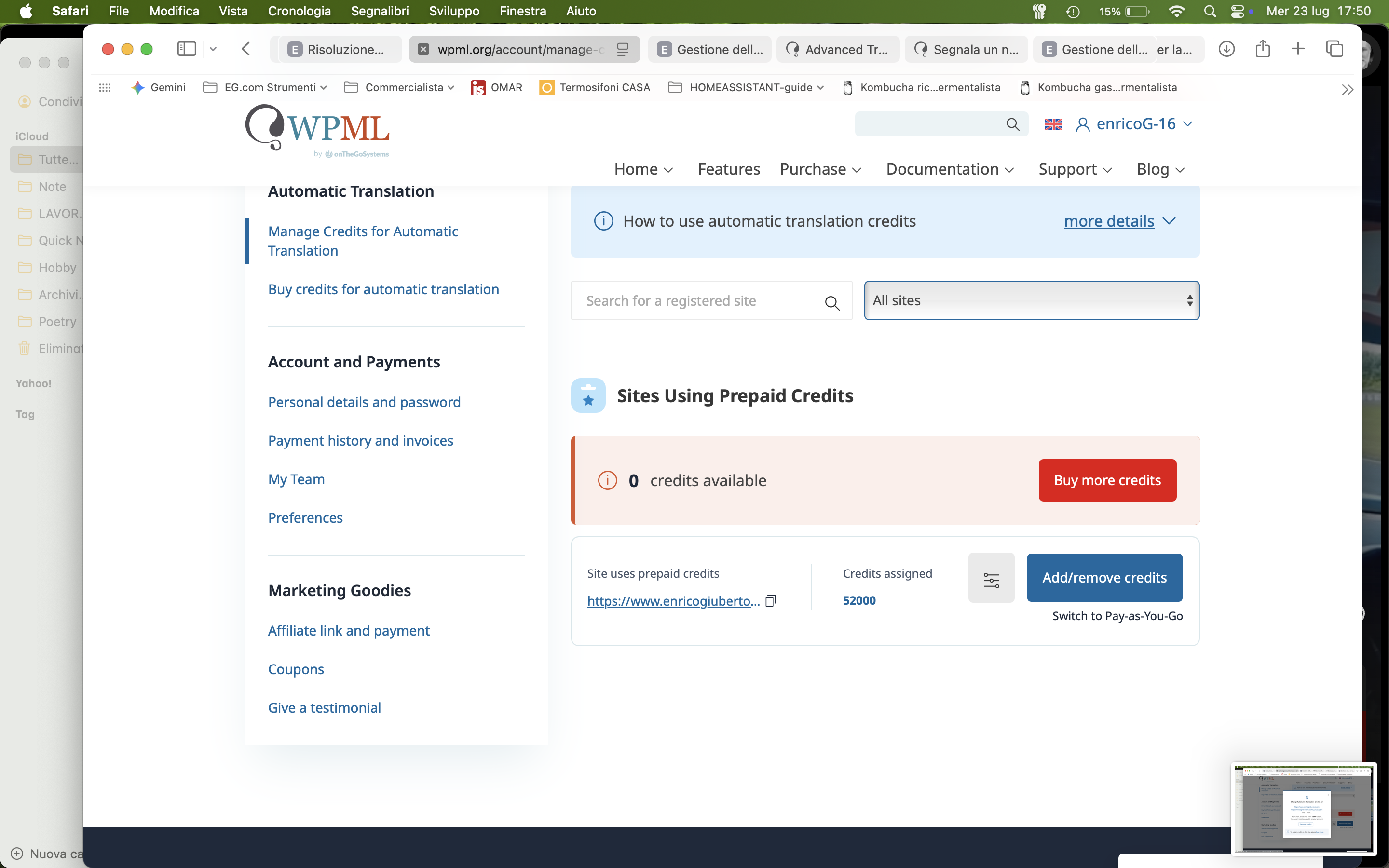Open Spotlight search in menu bar

pos(1210,11)
